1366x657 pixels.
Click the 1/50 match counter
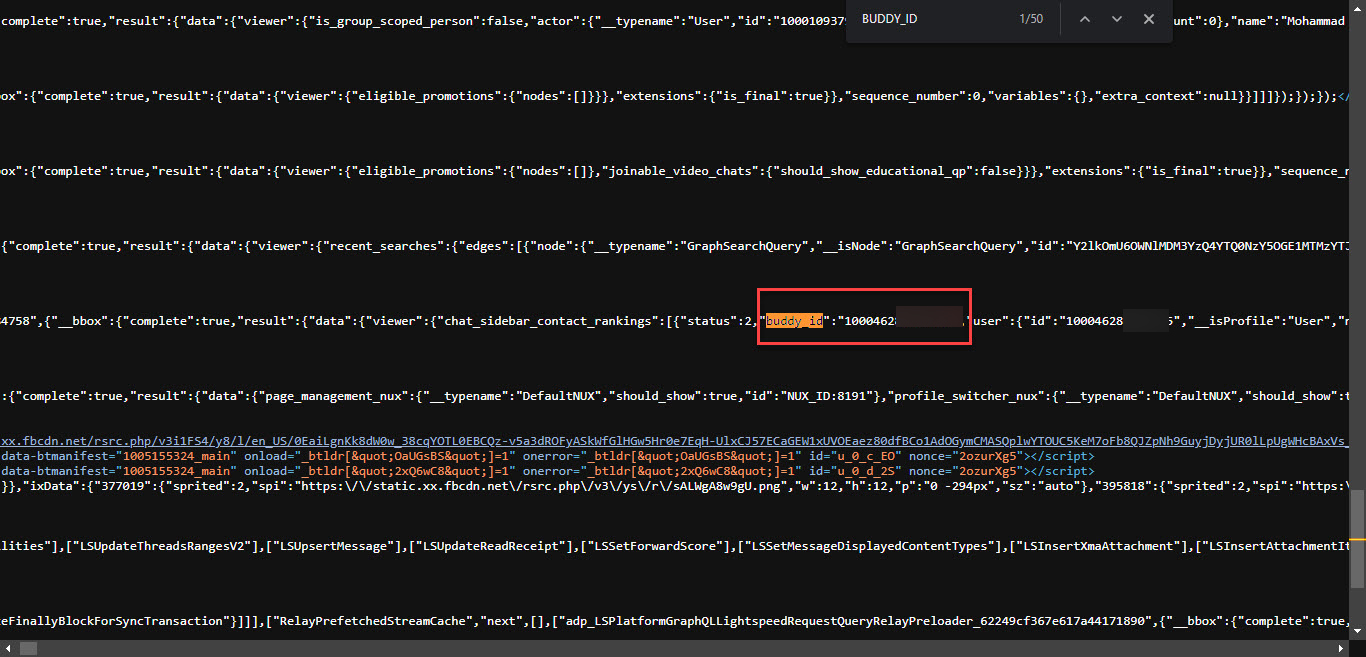click(1031, 20)
